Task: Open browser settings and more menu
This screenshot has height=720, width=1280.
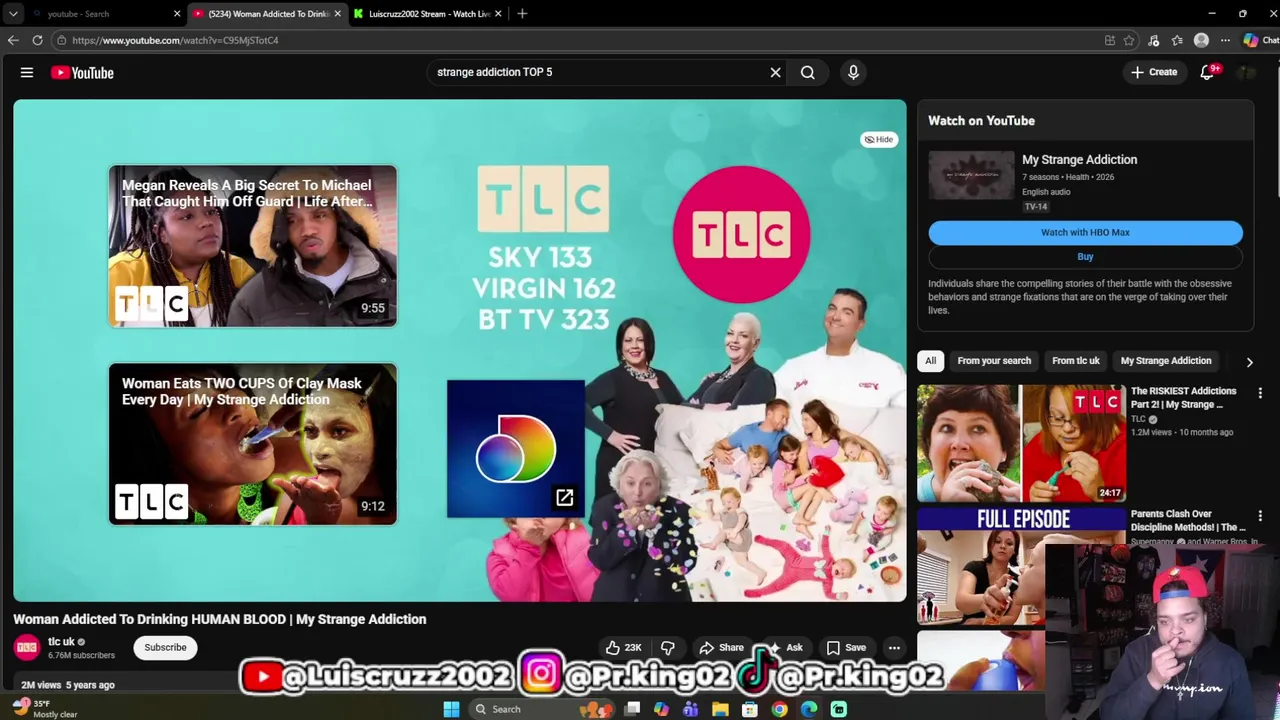Action: click(x=1225, y=40)
